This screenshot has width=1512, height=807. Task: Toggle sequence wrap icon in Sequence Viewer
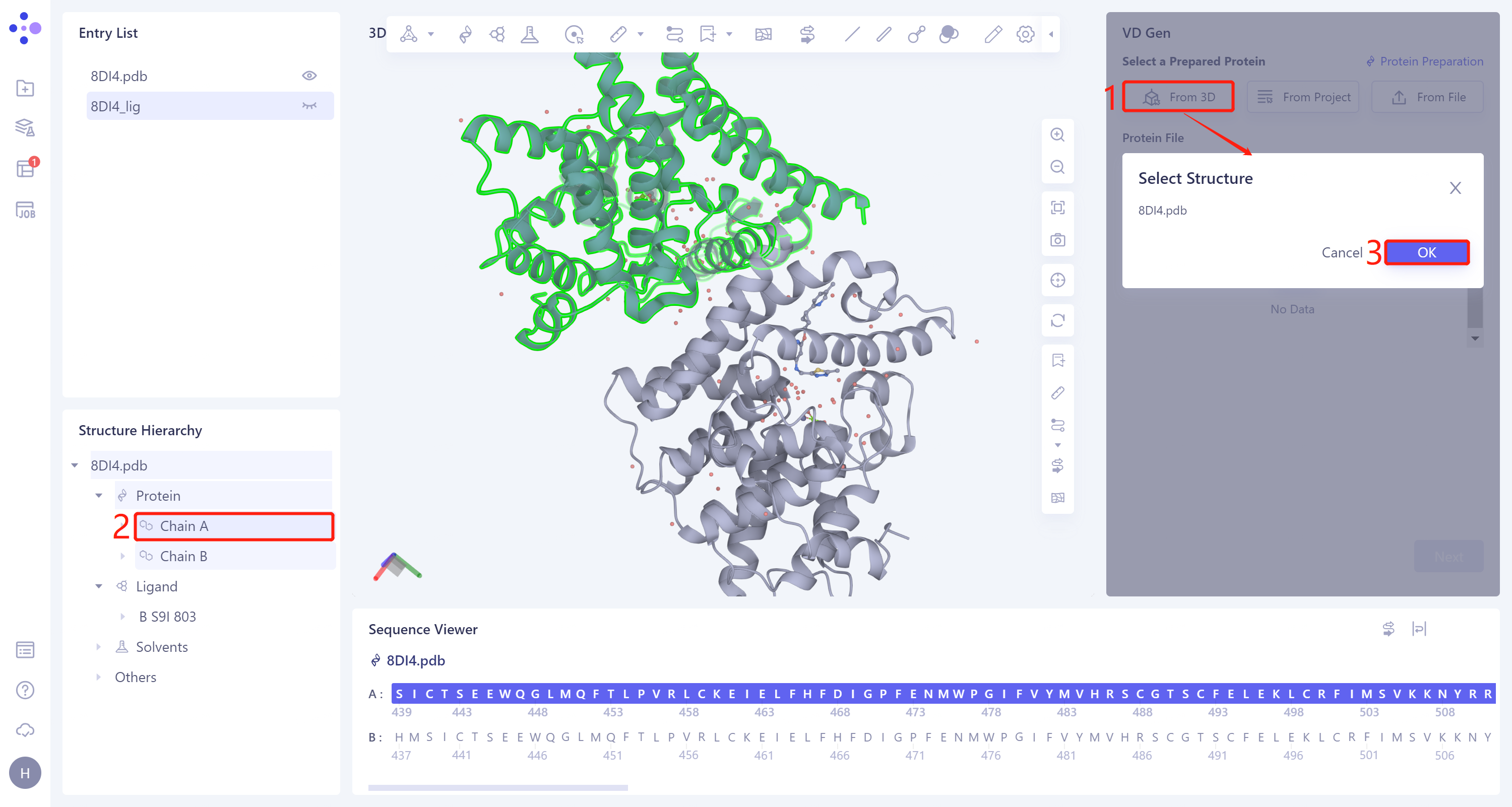[1419, 629]
